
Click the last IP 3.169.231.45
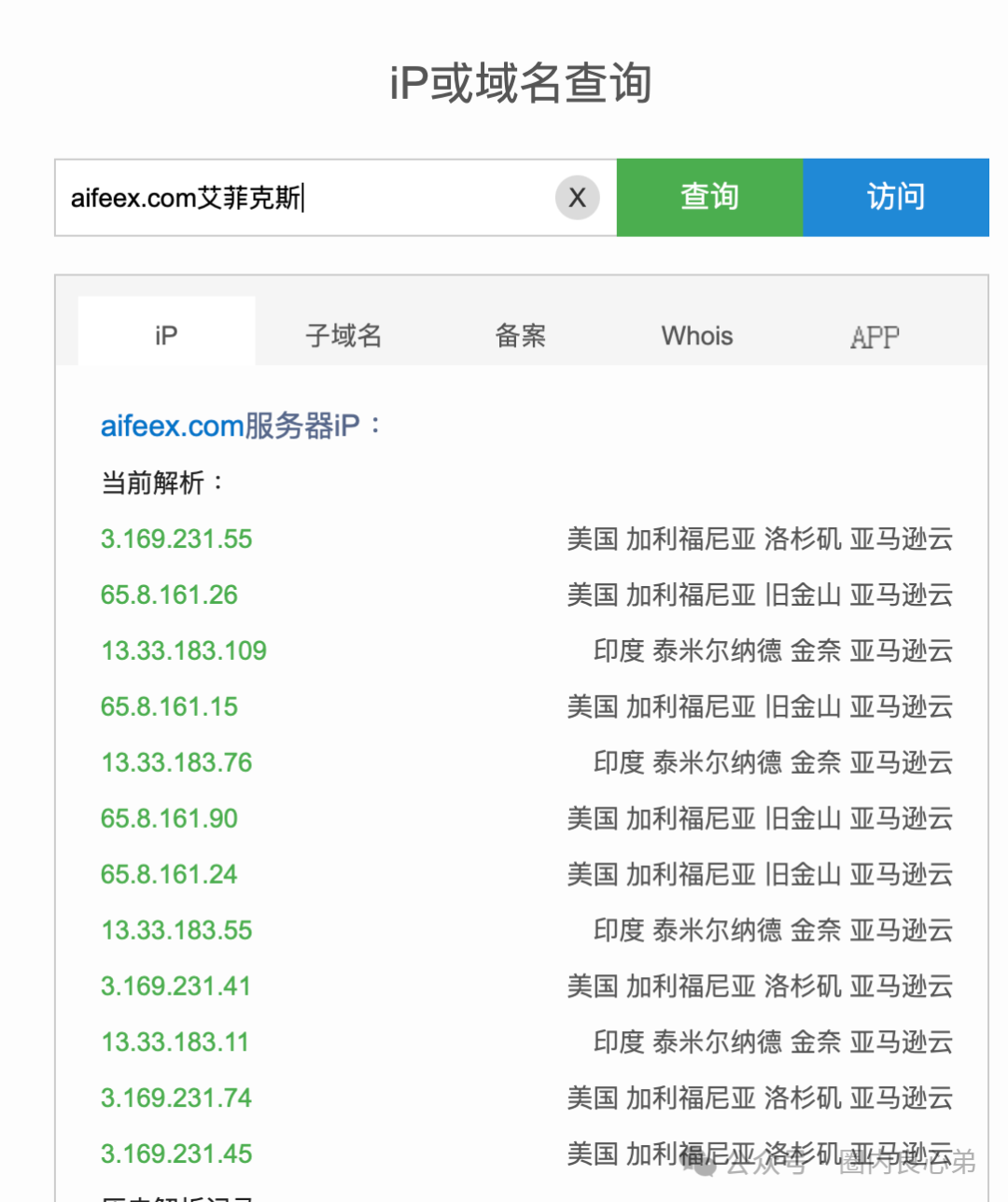[175, 1154]
